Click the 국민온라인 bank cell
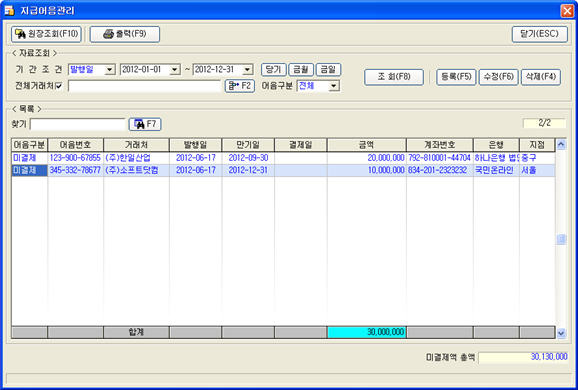Image resolution: width=578 pixels, height=390 pixels. [x=496, y=170]
